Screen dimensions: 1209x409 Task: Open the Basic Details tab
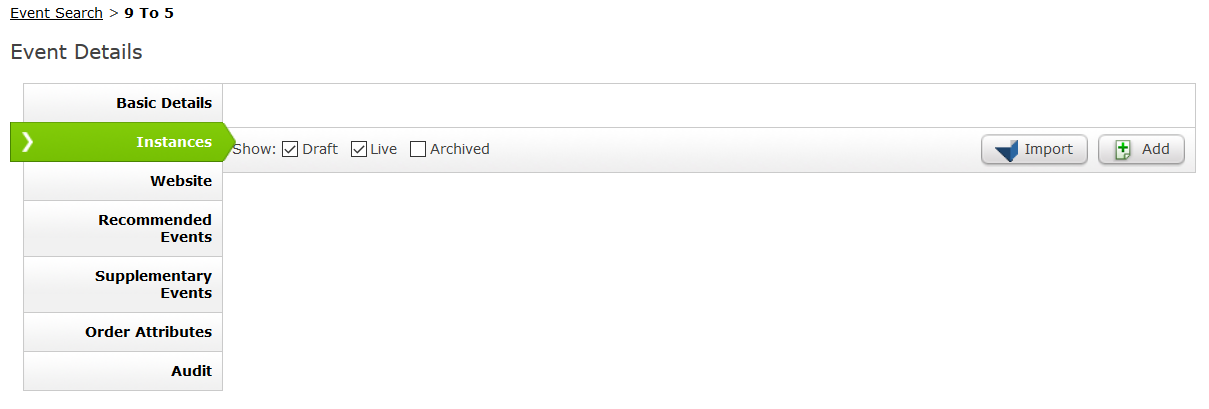[x=123, y=103]
